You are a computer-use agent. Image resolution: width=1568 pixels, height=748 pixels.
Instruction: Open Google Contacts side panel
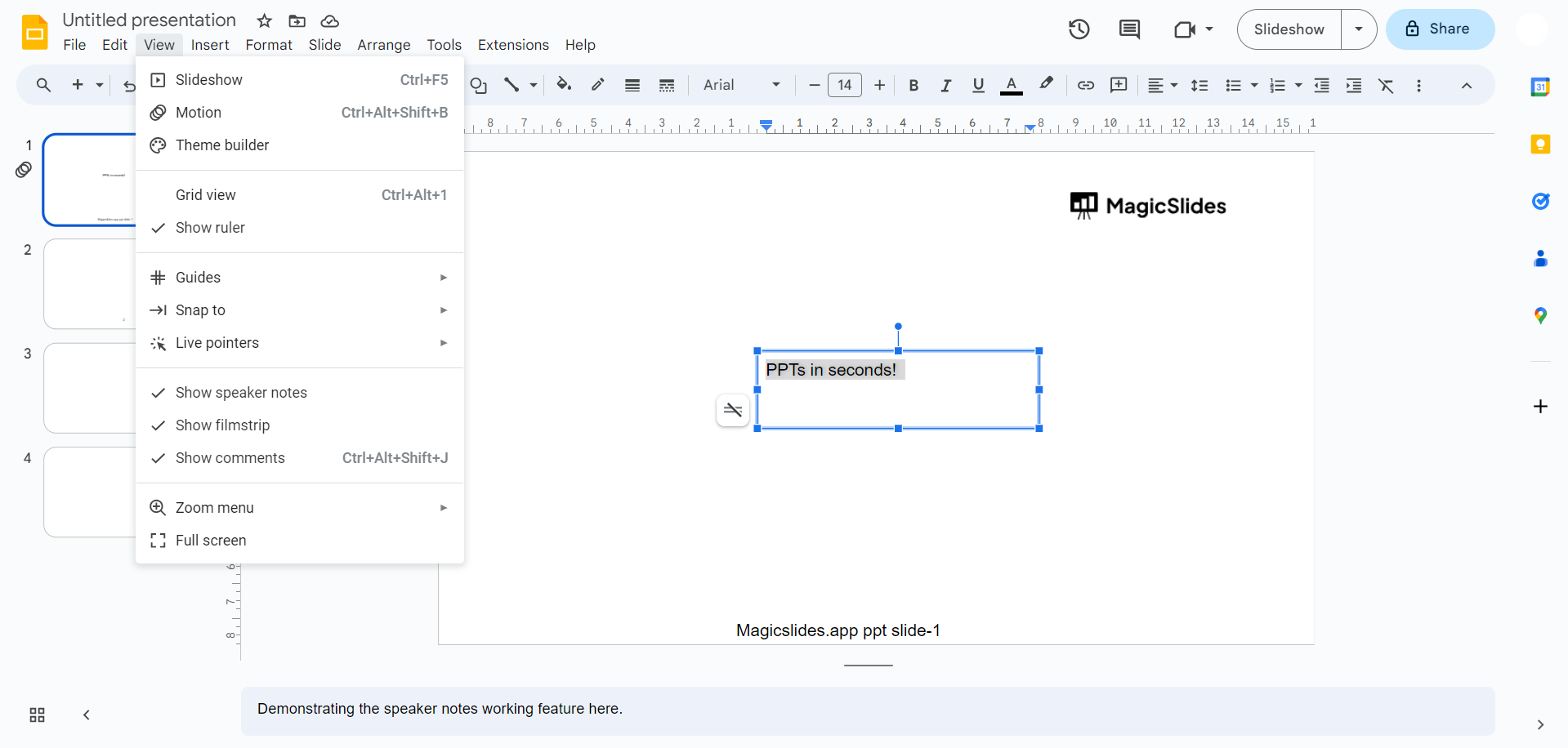coord(1540,259)
